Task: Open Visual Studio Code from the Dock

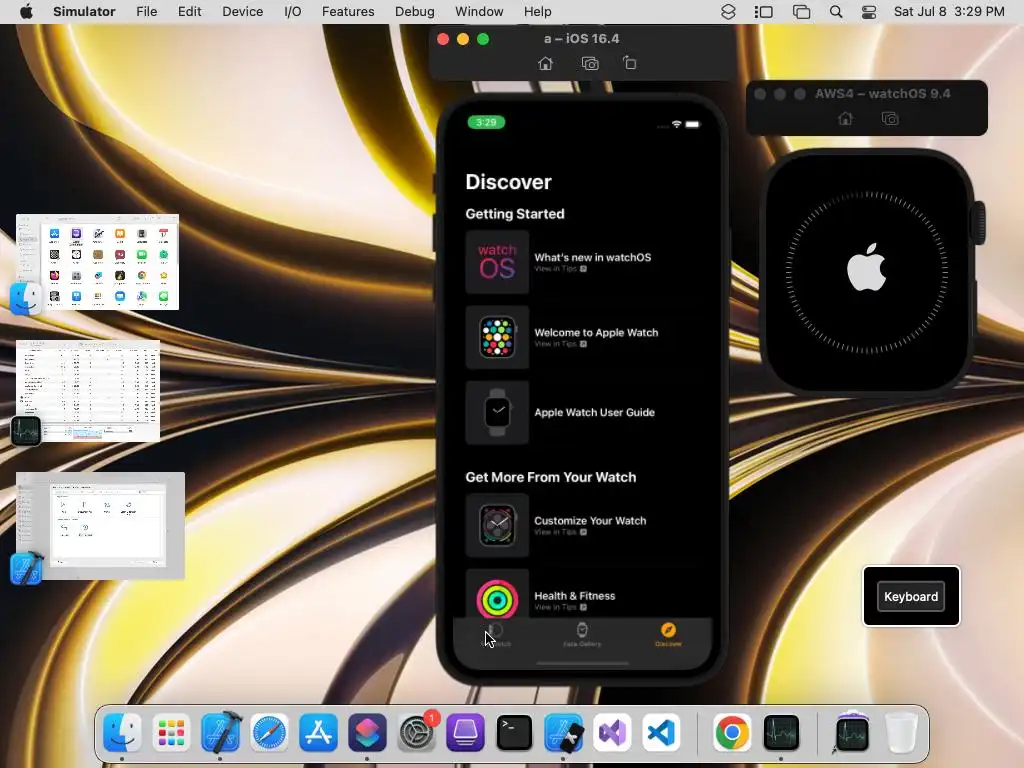Action: tap(661, 732)
